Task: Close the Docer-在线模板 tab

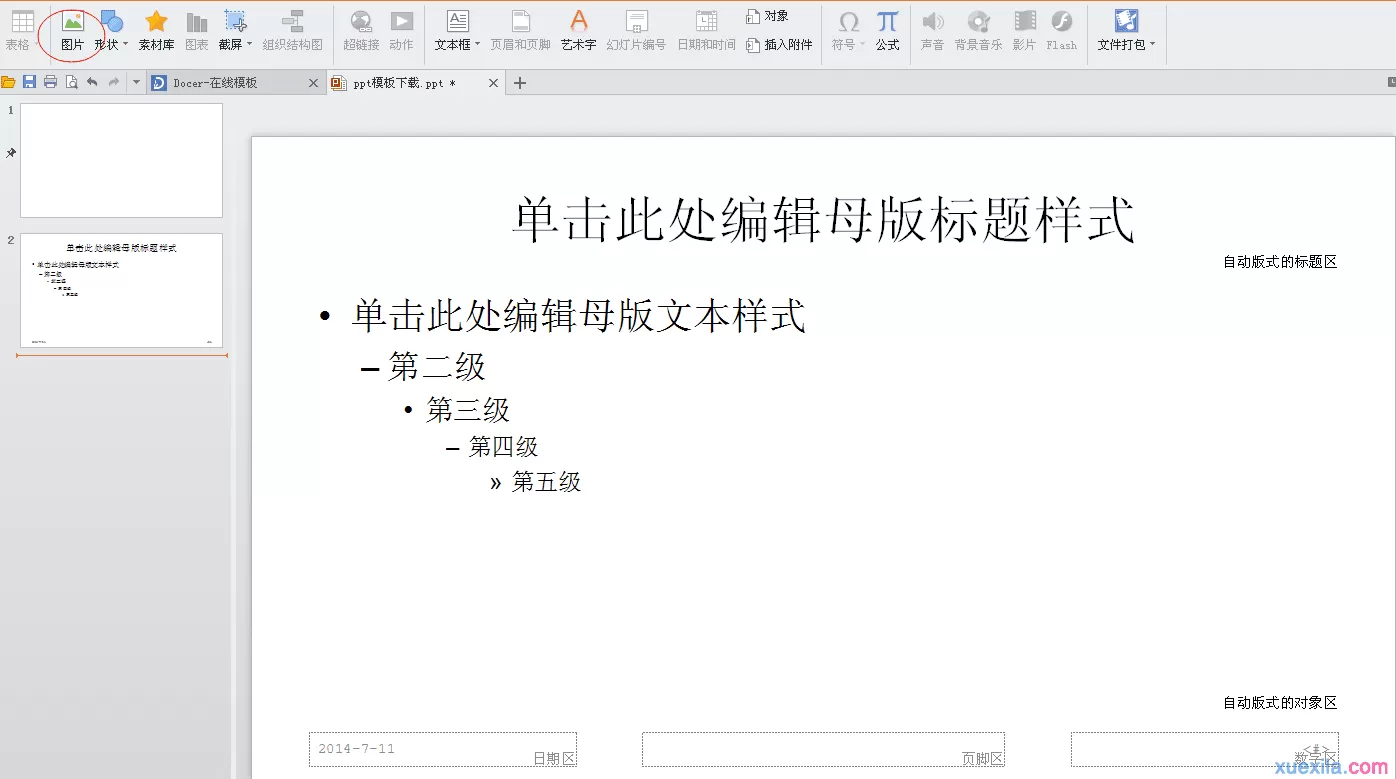Action: pos(313,83)
